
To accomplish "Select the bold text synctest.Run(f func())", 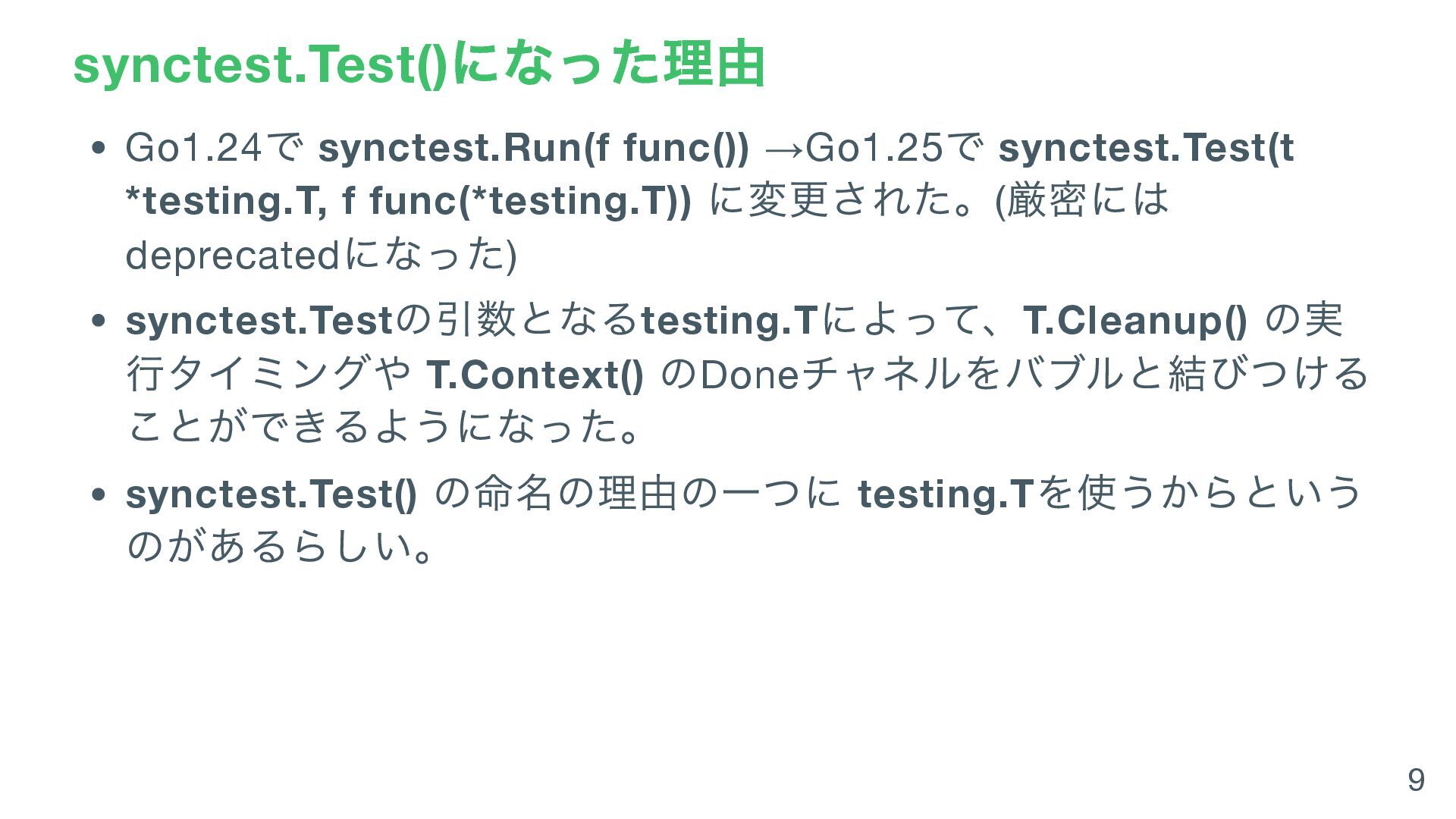I will click(x=533, y=147).
